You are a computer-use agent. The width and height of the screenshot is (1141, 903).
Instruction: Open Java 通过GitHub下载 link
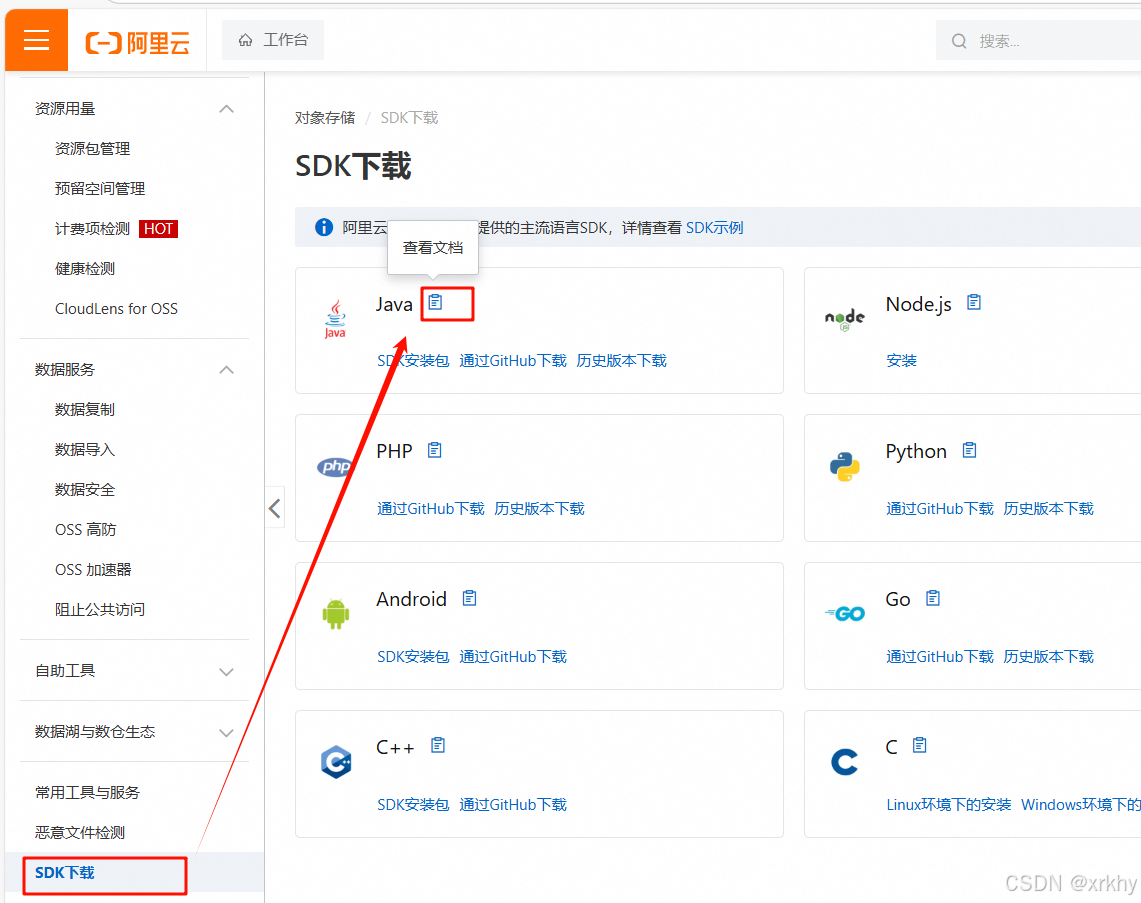[x=513, y=361]
